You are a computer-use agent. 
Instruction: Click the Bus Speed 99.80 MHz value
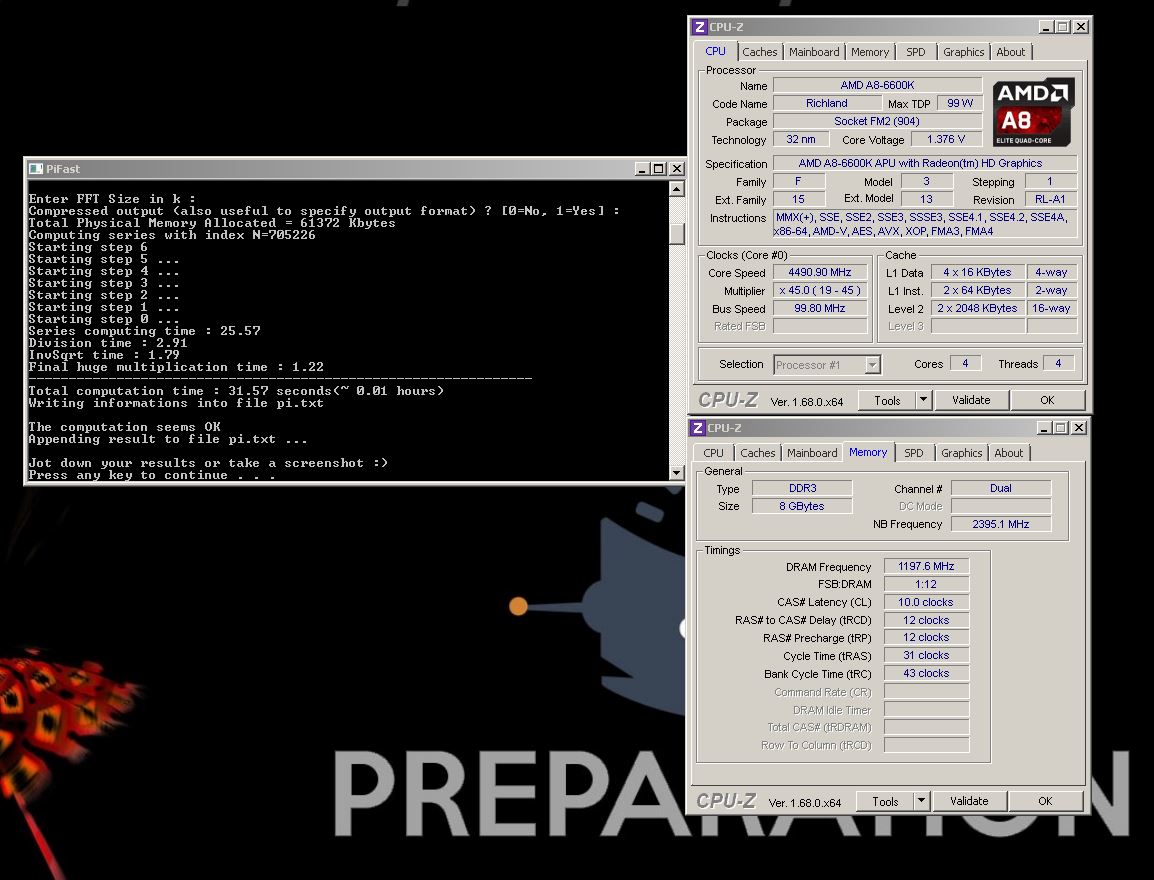pos(820,308)
